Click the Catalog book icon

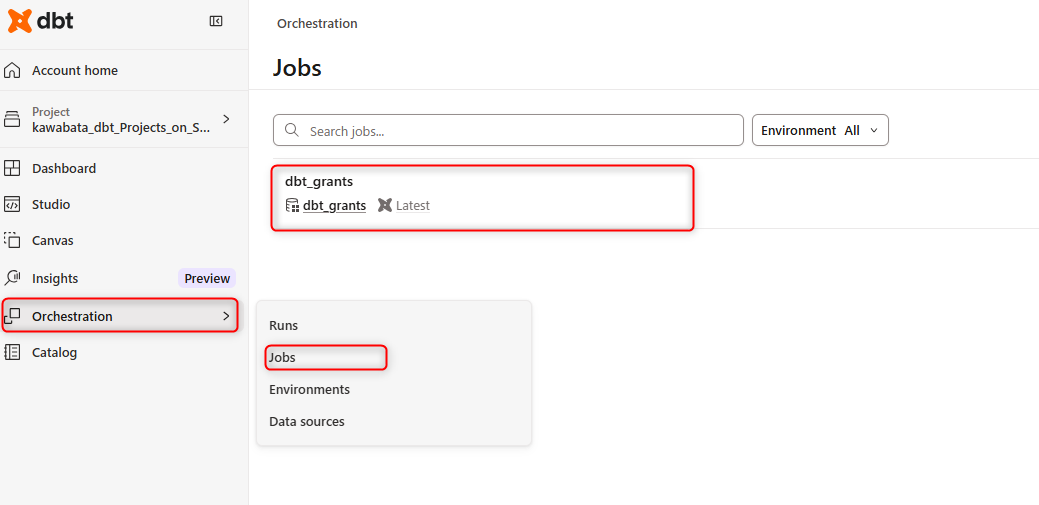click(x=12, y=352)
